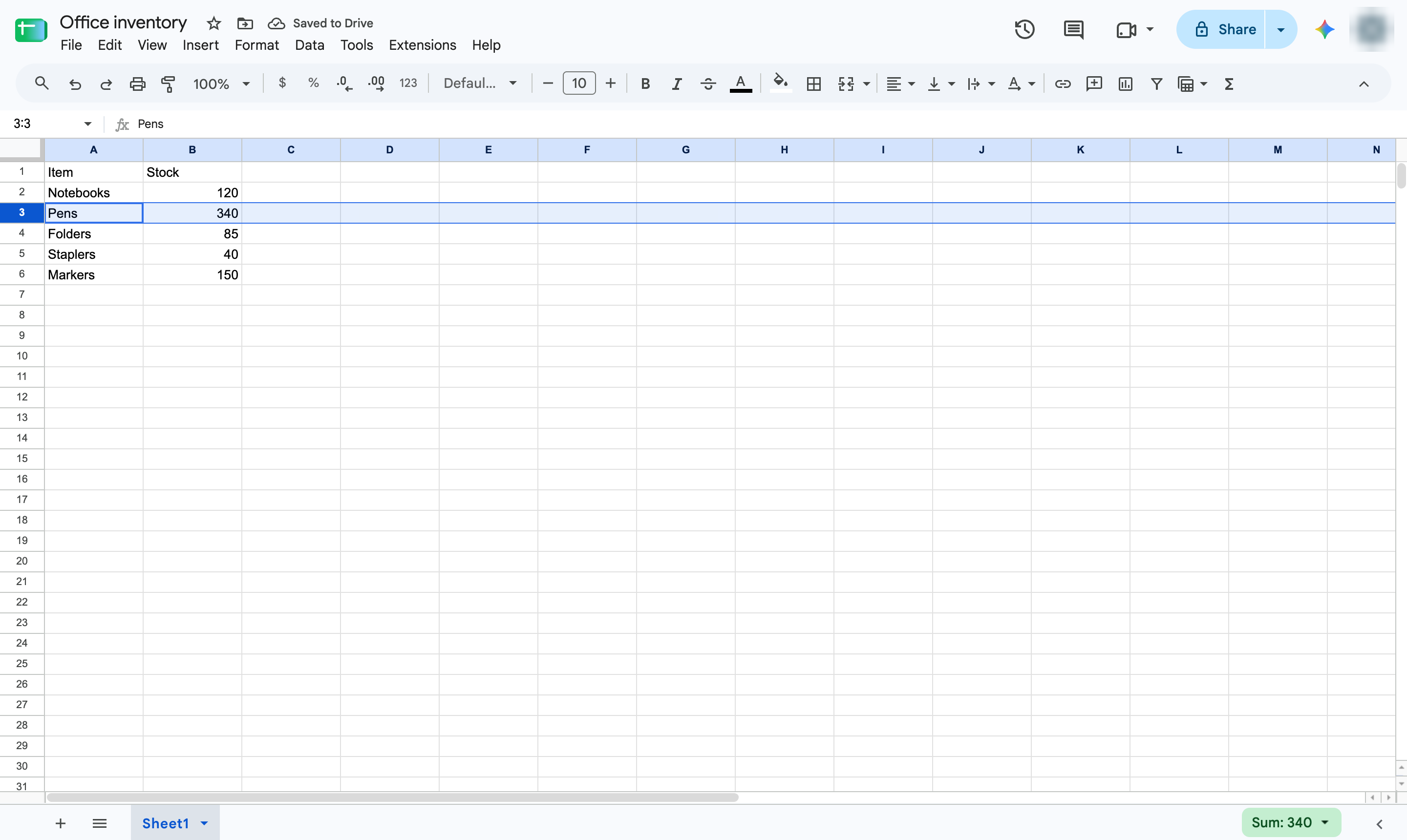
Task: Toggle italic formatting
Action: click(677, 84)
